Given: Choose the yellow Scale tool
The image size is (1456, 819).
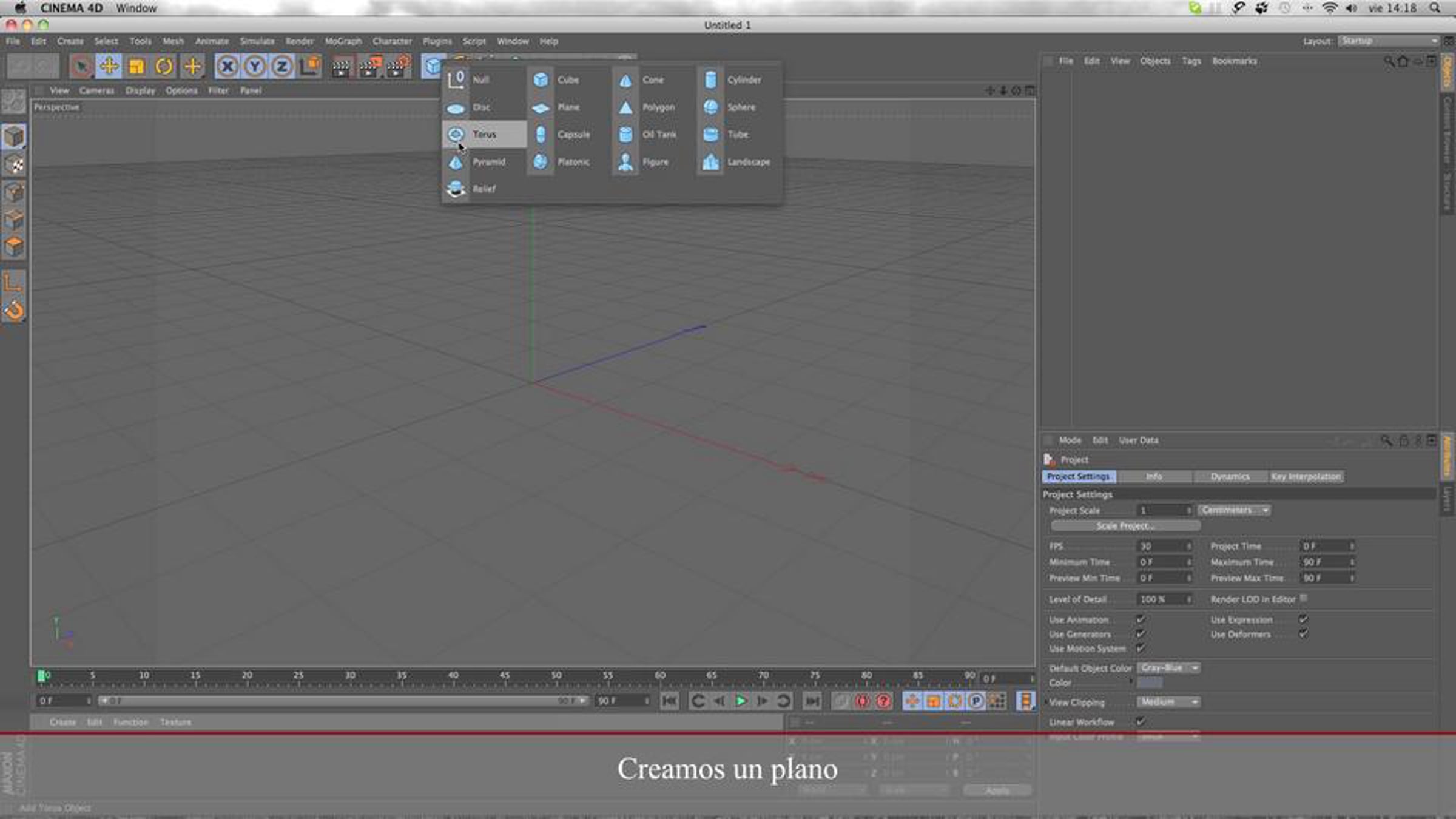Looking at the screenshot, I should coord(136,66).
